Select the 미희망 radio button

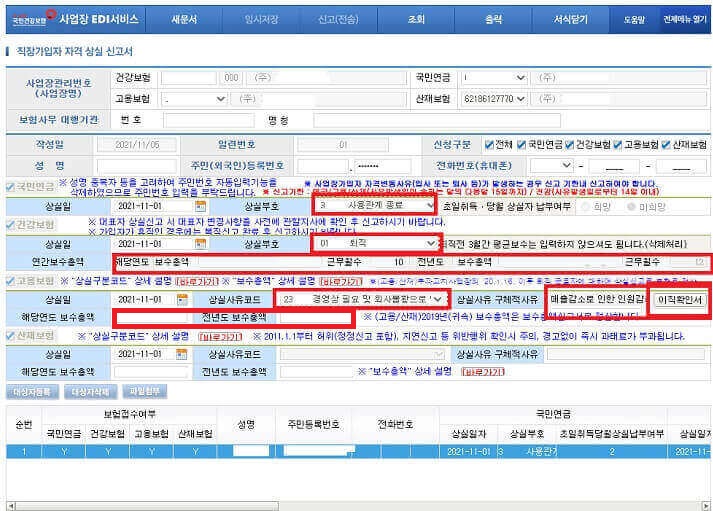click(x=631, y=207)
